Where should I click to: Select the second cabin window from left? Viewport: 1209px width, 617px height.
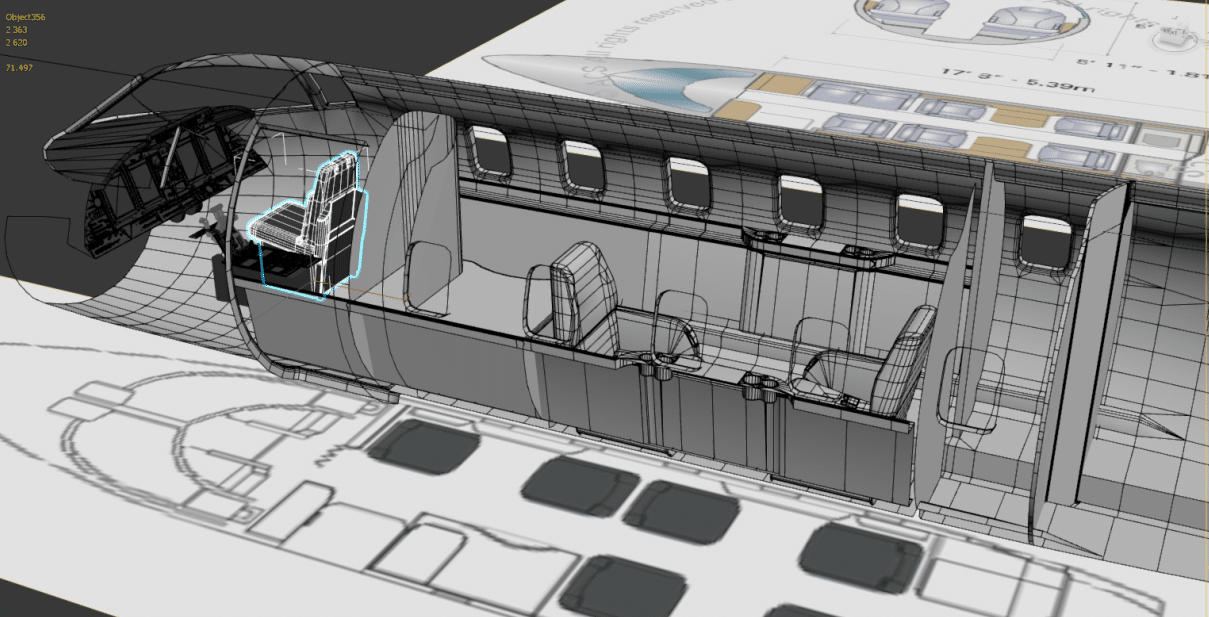583,166
